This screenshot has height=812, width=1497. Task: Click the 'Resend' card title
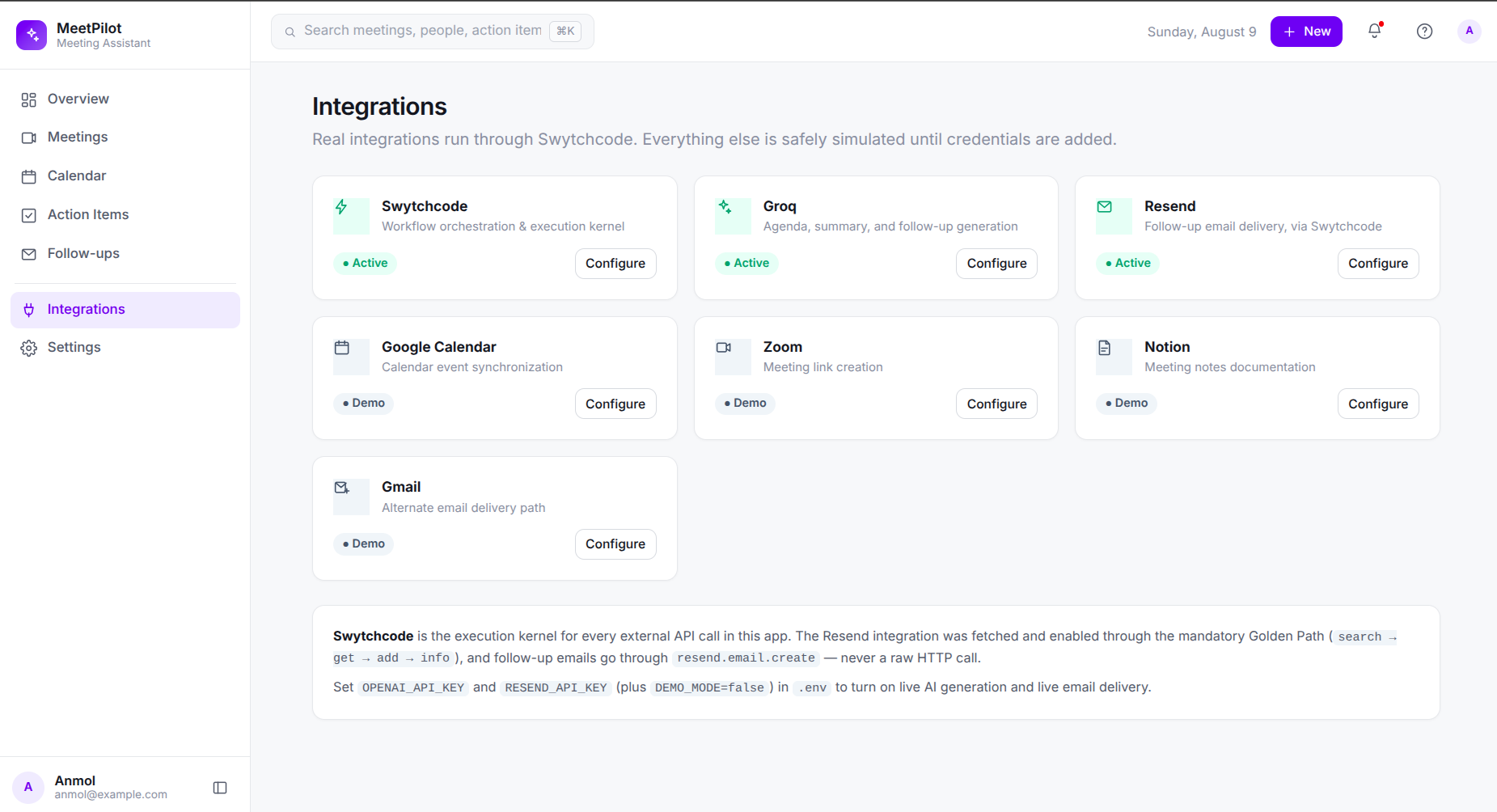1169,206
